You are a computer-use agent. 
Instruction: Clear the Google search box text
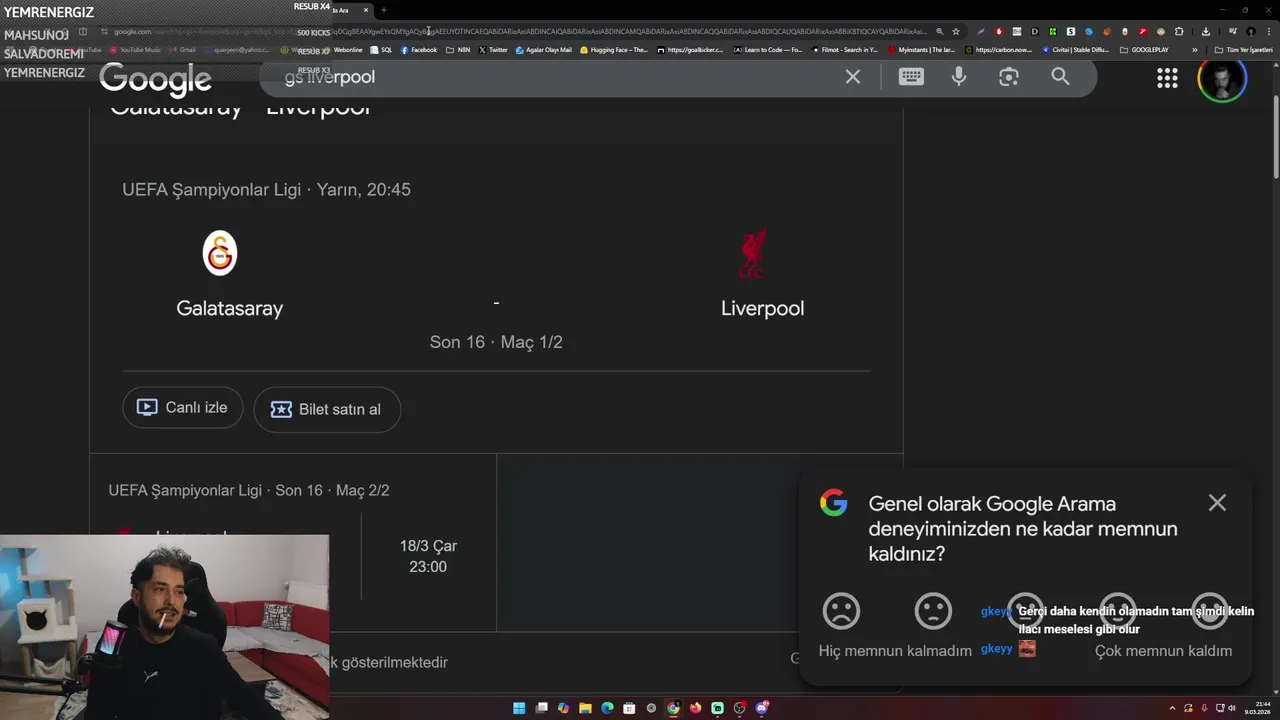click(x=853, y=77)
